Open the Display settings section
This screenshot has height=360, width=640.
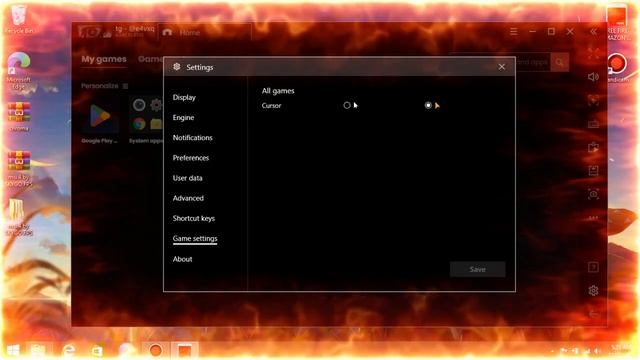(x=184, y=97)
